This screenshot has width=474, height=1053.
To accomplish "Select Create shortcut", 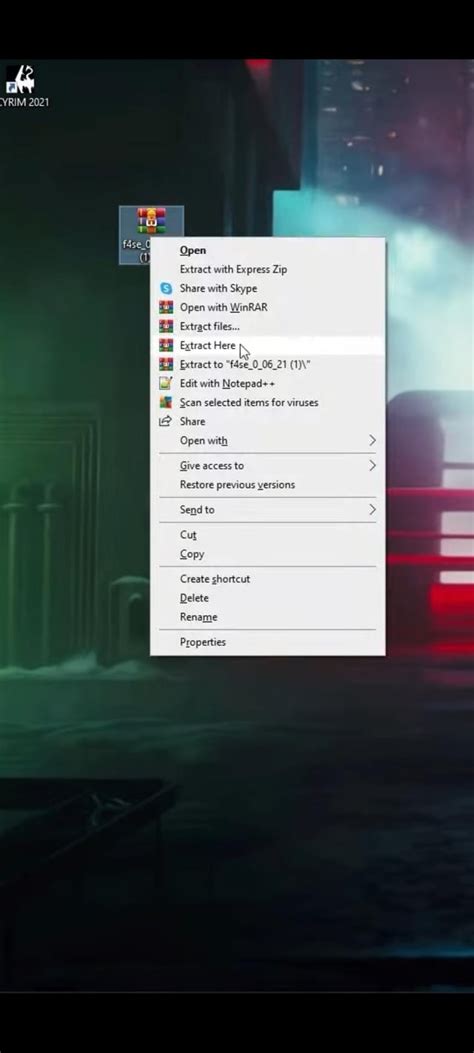I will coord(215,579).
